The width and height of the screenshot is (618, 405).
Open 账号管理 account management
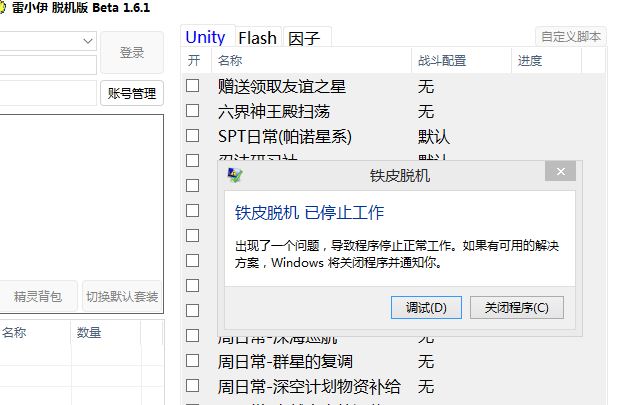point(131,94)
